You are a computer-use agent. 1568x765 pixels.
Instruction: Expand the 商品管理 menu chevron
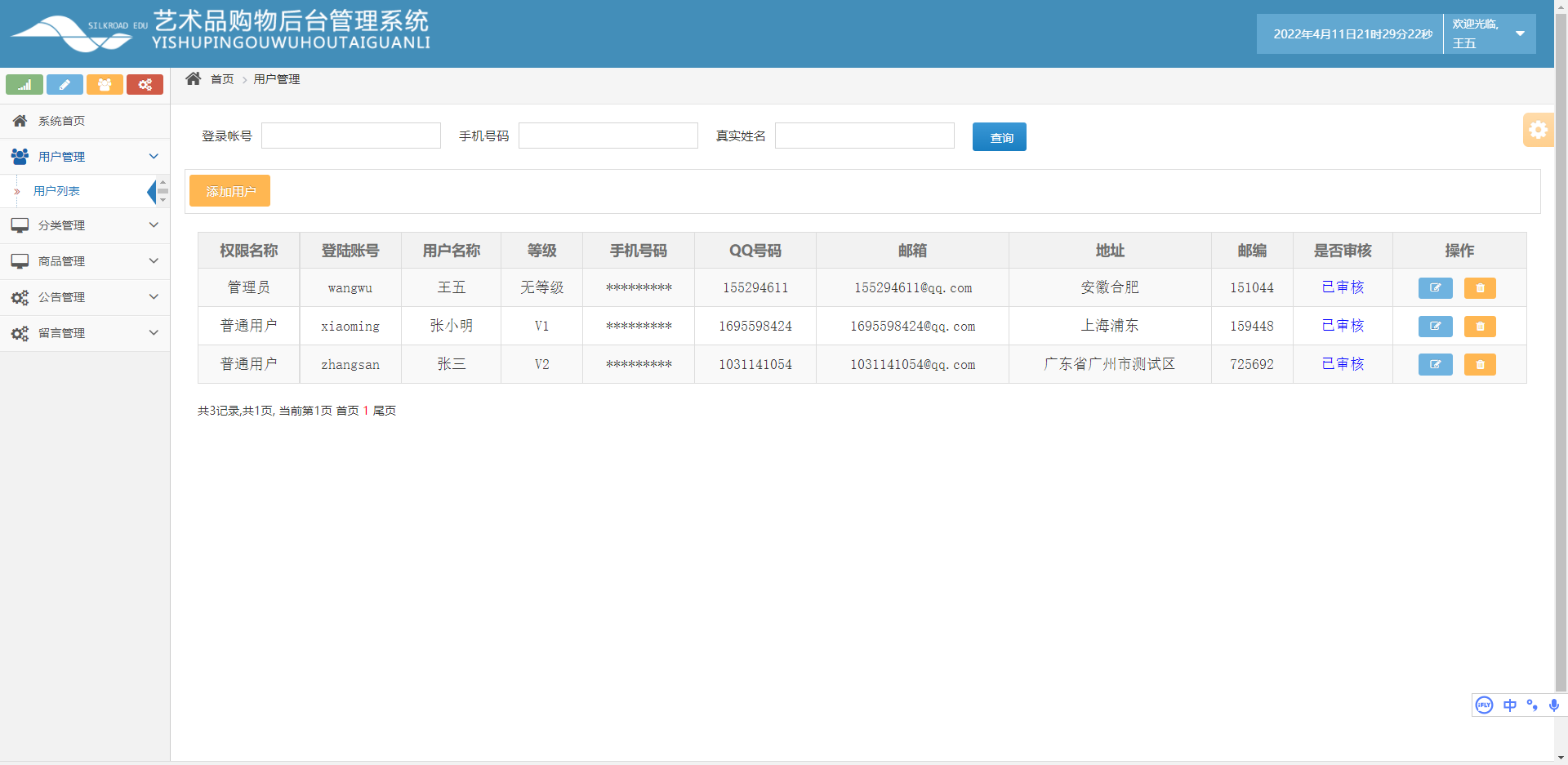(x=154, y=260)
